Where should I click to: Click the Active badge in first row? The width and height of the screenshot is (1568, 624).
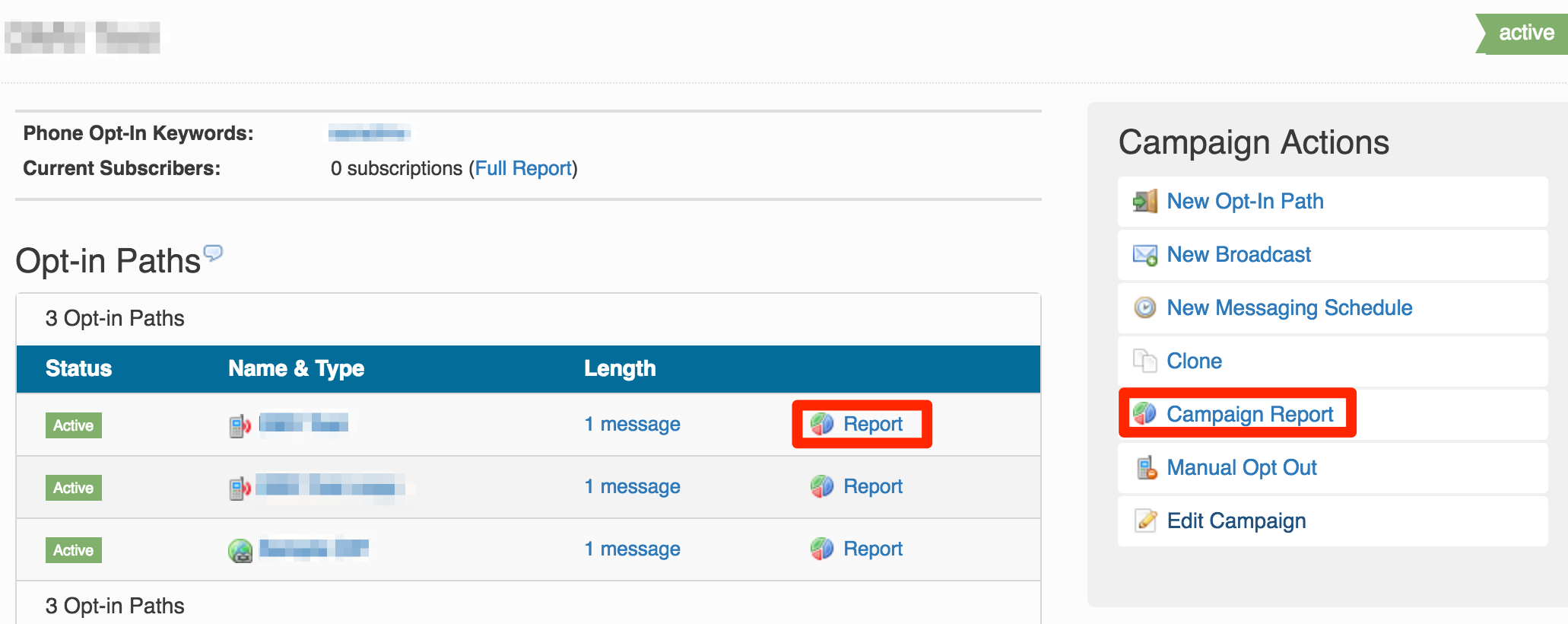click(x=74, y=425)
